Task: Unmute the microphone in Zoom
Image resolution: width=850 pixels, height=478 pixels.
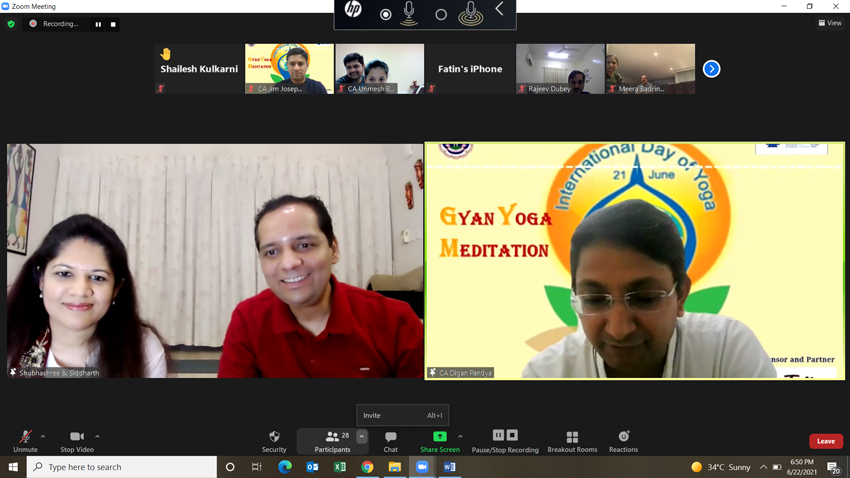Action: pos(25,440)
